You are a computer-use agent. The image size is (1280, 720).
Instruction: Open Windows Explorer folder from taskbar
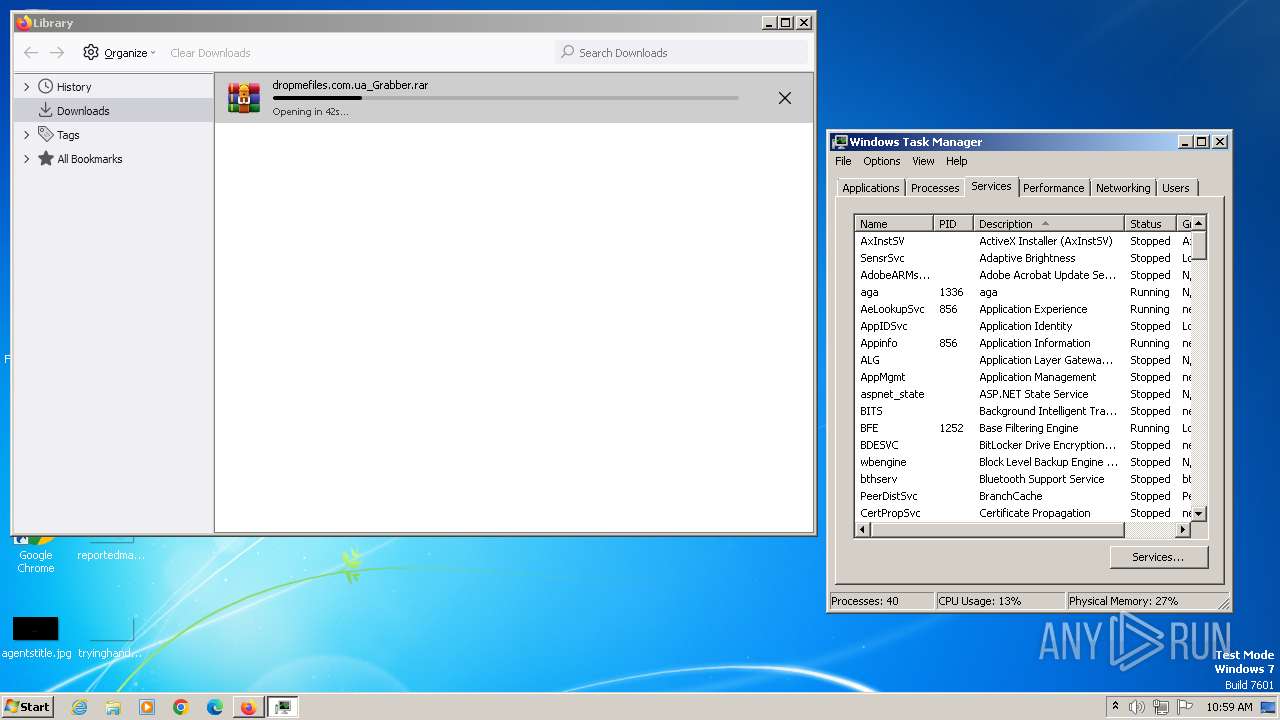(x=113, y=707)
